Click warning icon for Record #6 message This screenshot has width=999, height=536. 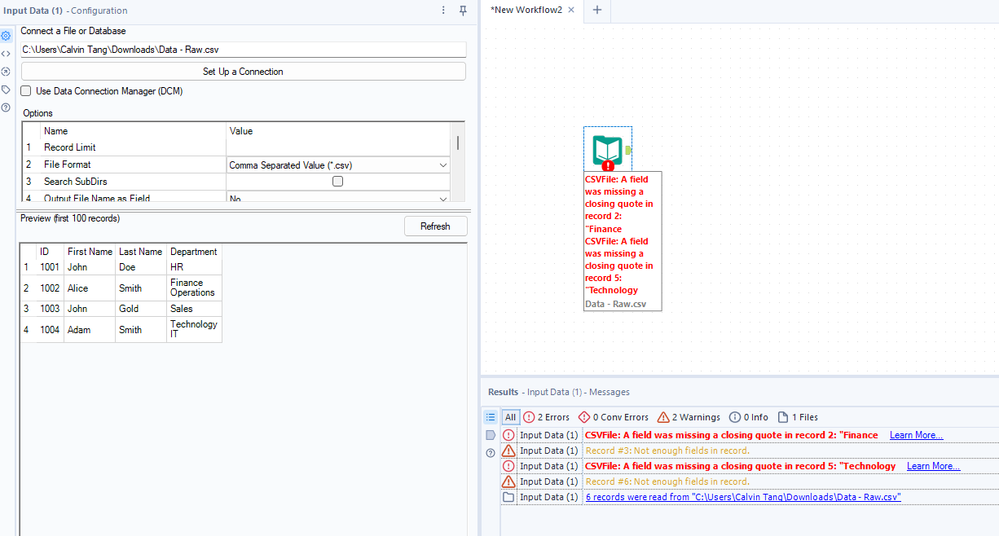pos(508,482)
